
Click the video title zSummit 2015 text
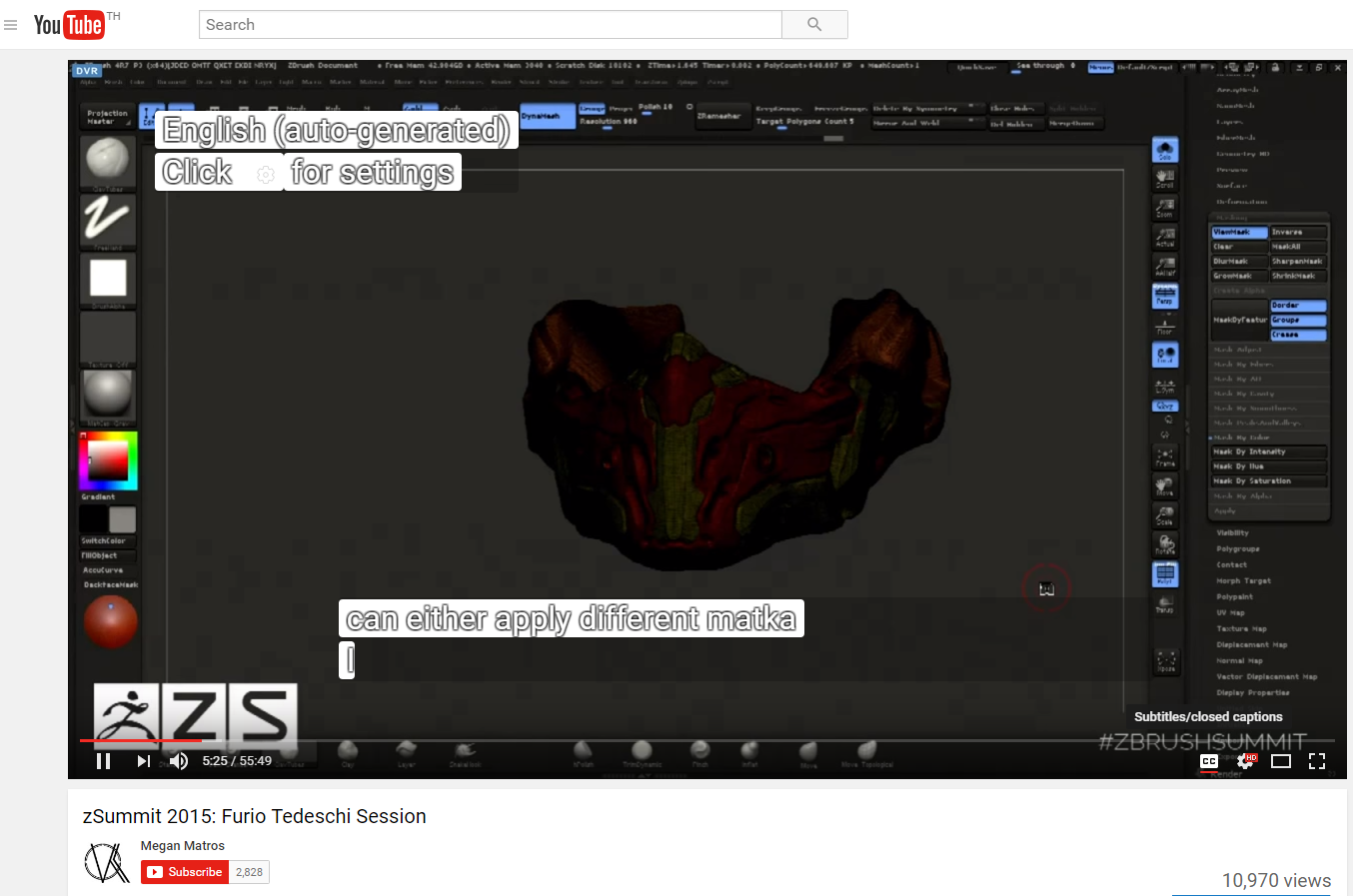[x=255, y=816]
